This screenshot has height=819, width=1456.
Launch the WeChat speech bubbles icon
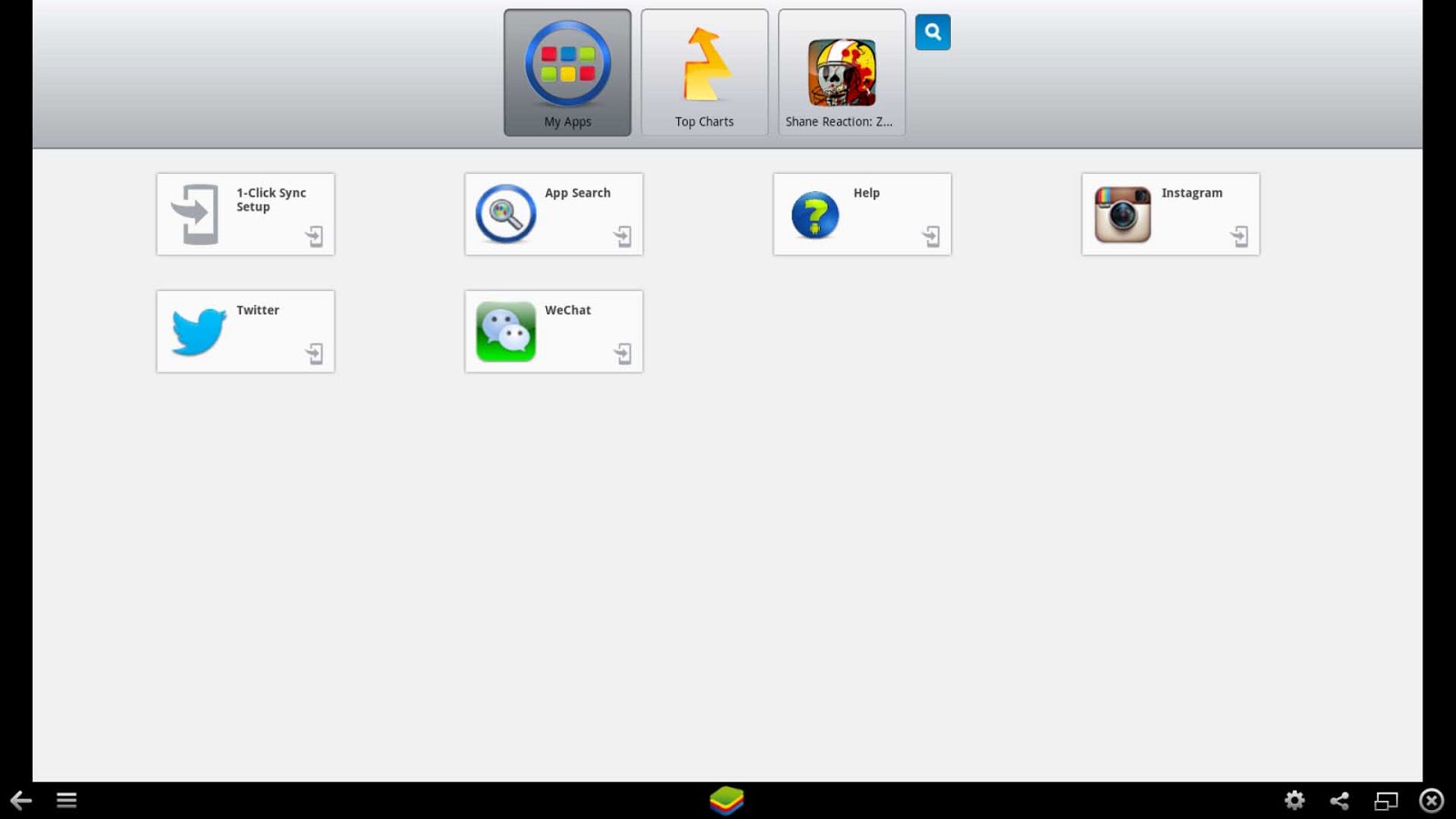[506, 332]
